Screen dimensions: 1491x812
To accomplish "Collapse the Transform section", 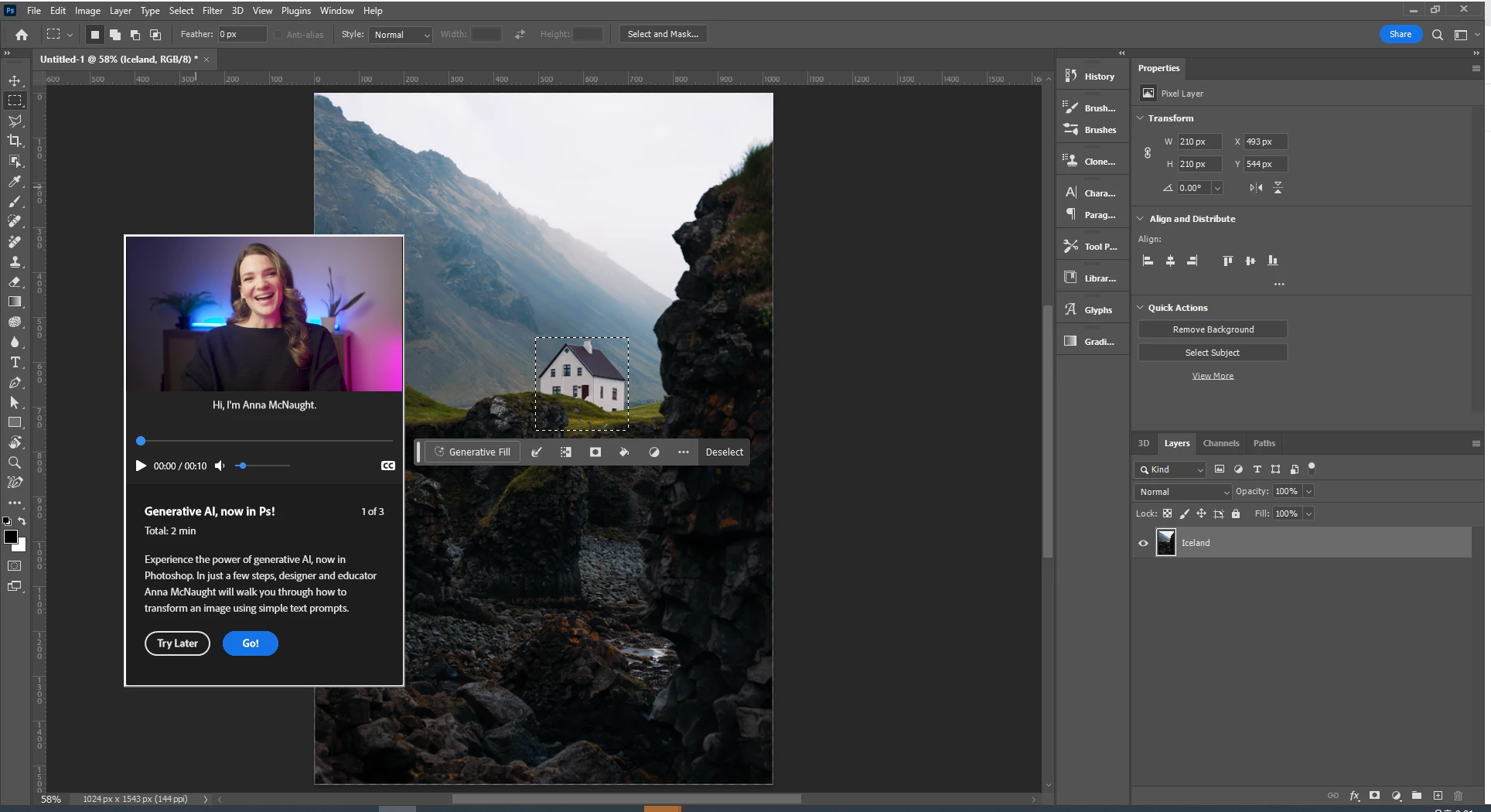I will pyautogui.click(x=1140, y=118).
